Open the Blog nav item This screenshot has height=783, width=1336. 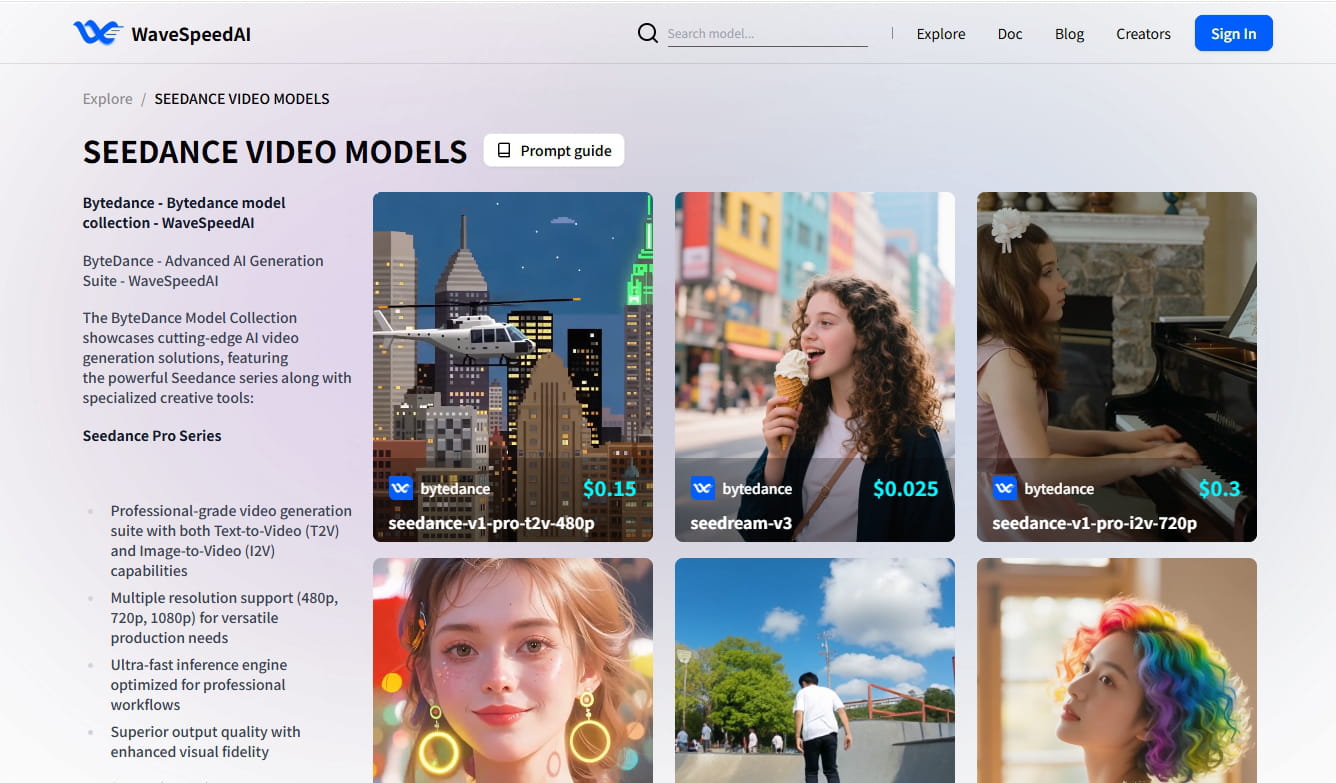coord(1069,34)
